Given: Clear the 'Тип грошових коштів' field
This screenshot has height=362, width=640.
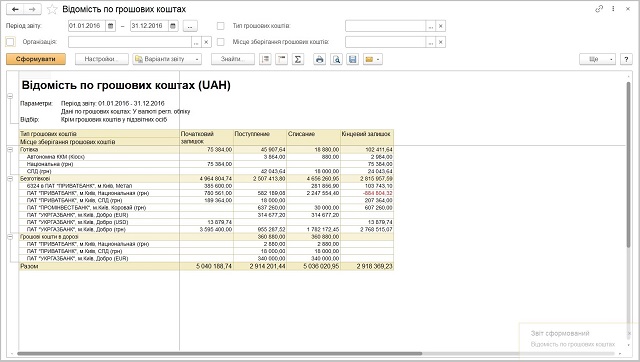Looking at the screenshot, I should (441, 26).
